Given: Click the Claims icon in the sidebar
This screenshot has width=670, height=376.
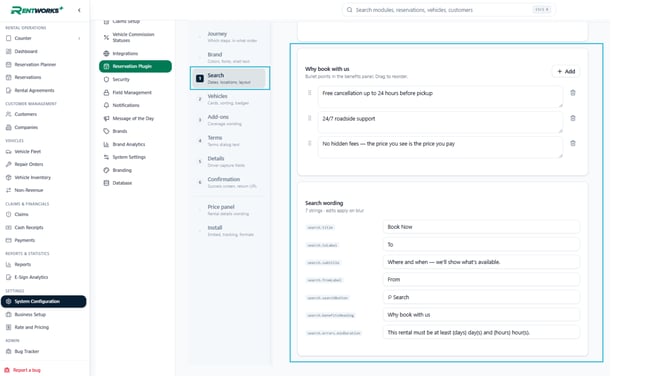Looking at the screenshot, I should [9, 214].
